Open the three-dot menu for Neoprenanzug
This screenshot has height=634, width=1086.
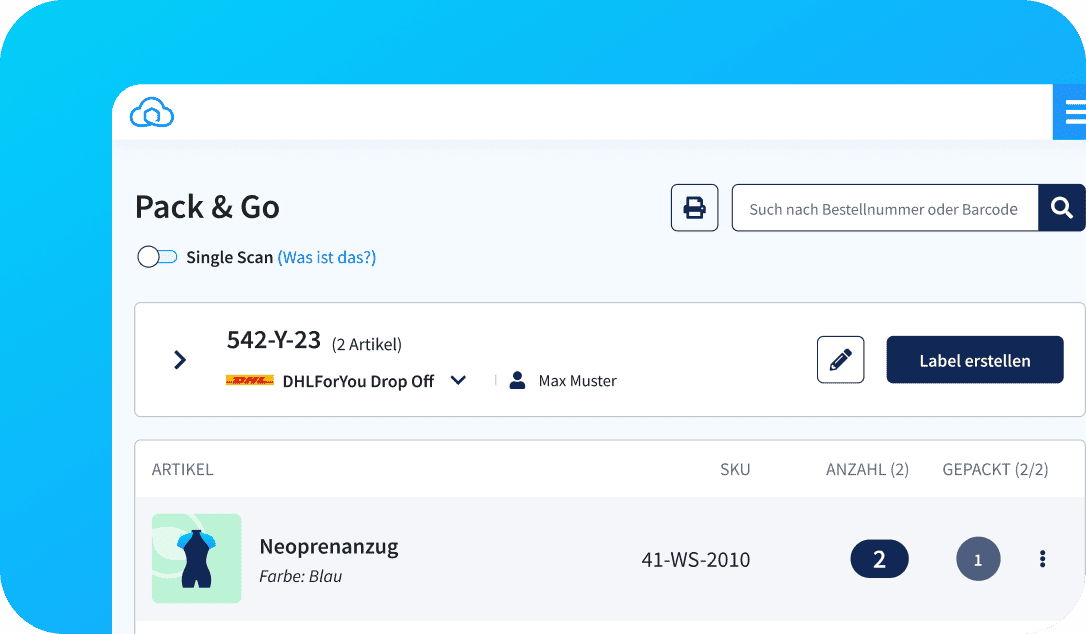(1042, 559)
